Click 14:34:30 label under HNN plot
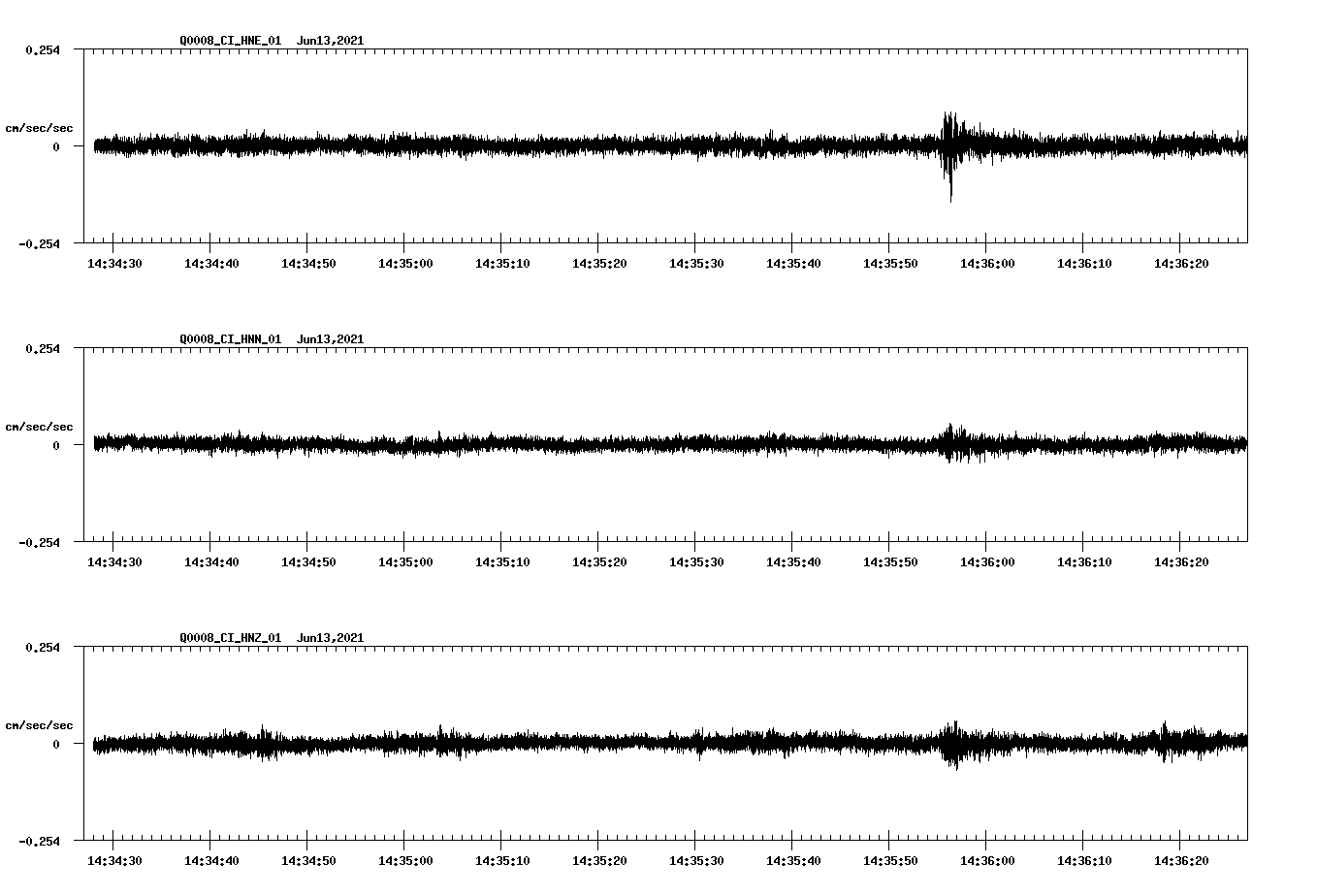 coord(113,562)
